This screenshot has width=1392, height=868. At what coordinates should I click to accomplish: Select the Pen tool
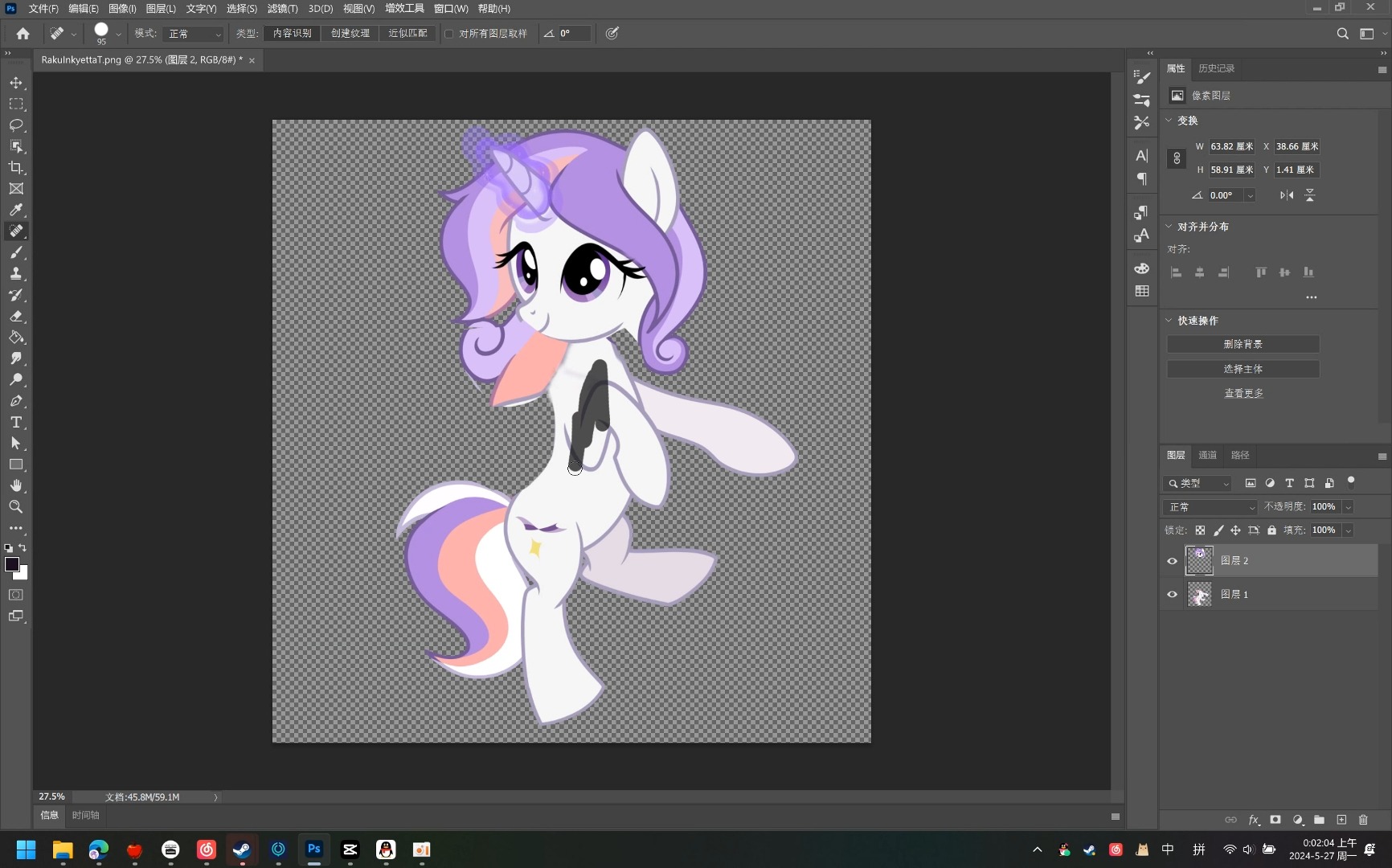(16, 400)
